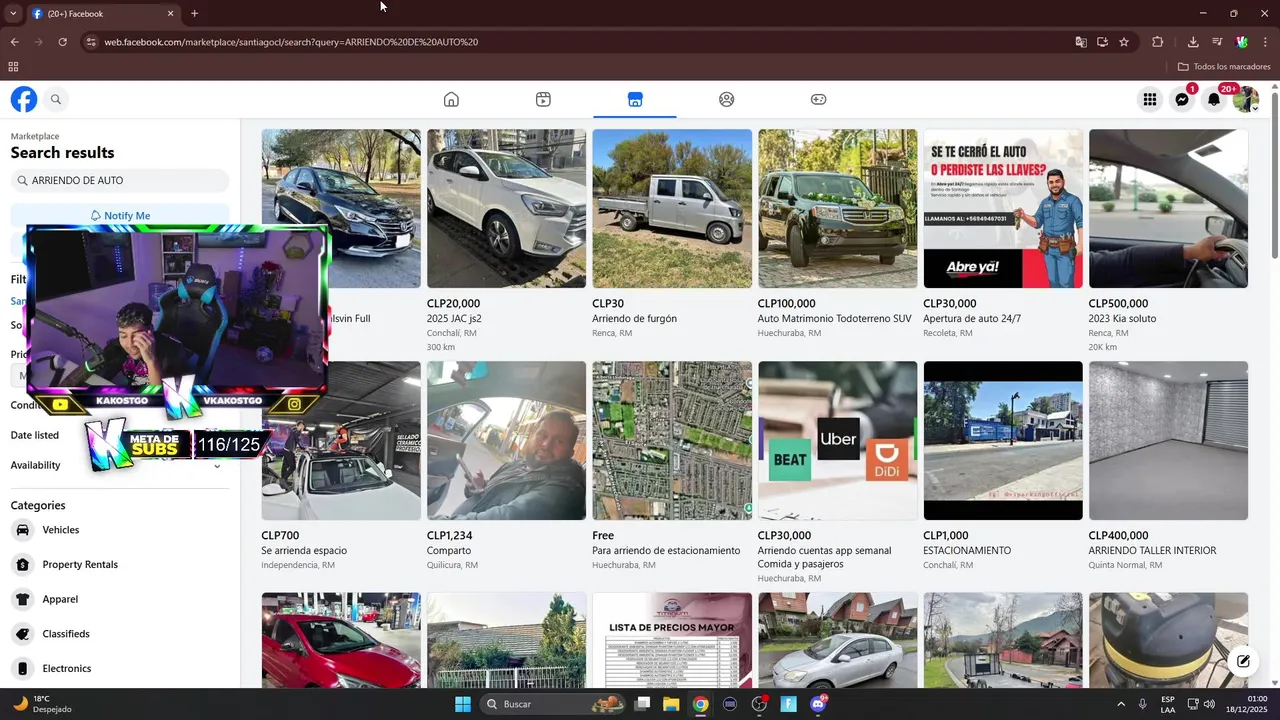Bookmark this page with the star icon

point(1124,42)
